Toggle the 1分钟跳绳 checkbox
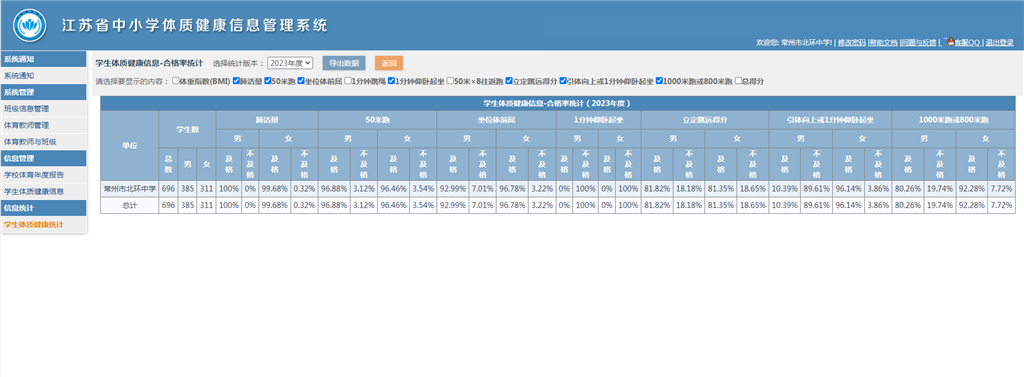The width and height of the screenshot is (1024, 377). tap(348, 82)
